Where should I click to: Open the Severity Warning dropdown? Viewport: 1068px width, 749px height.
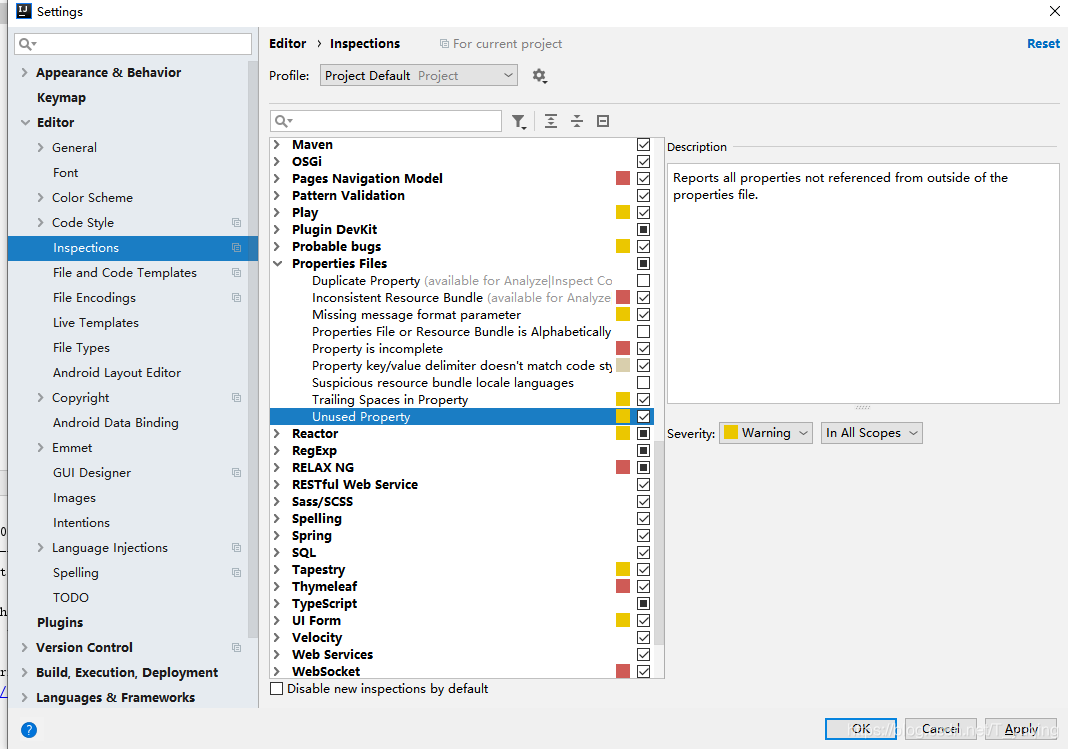coord(766,433)
